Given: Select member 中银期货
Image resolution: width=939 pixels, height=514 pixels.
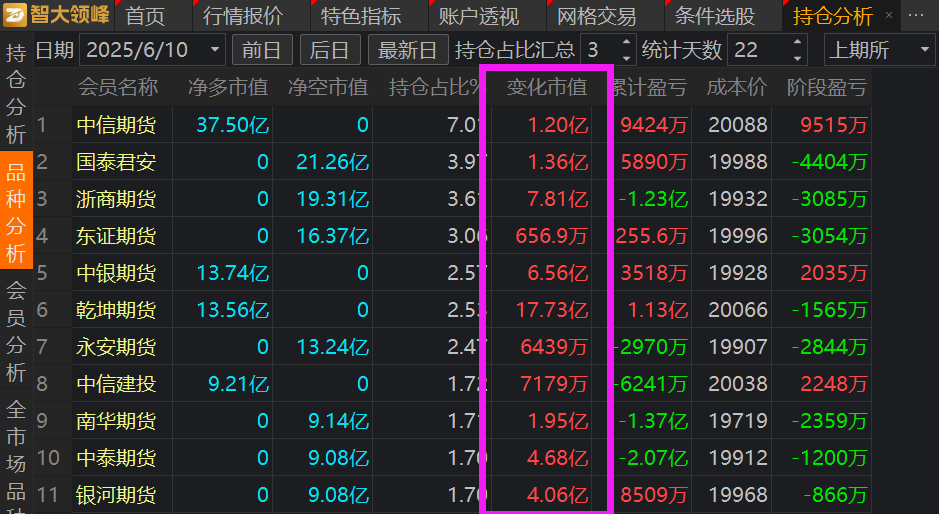Looking at the screenshot, I should 116,273.
